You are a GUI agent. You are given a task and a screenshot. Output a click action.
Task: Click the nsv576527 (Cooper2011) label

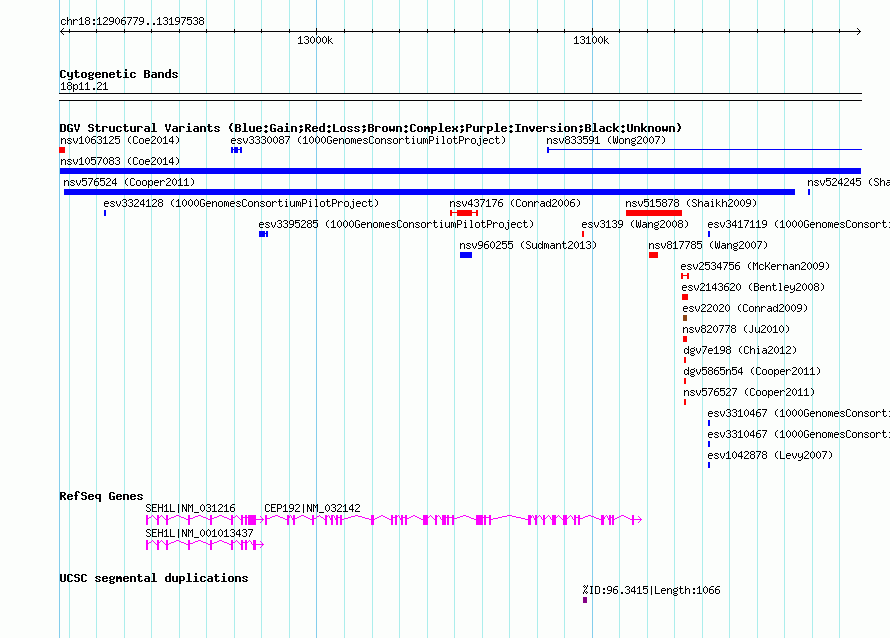749,392
